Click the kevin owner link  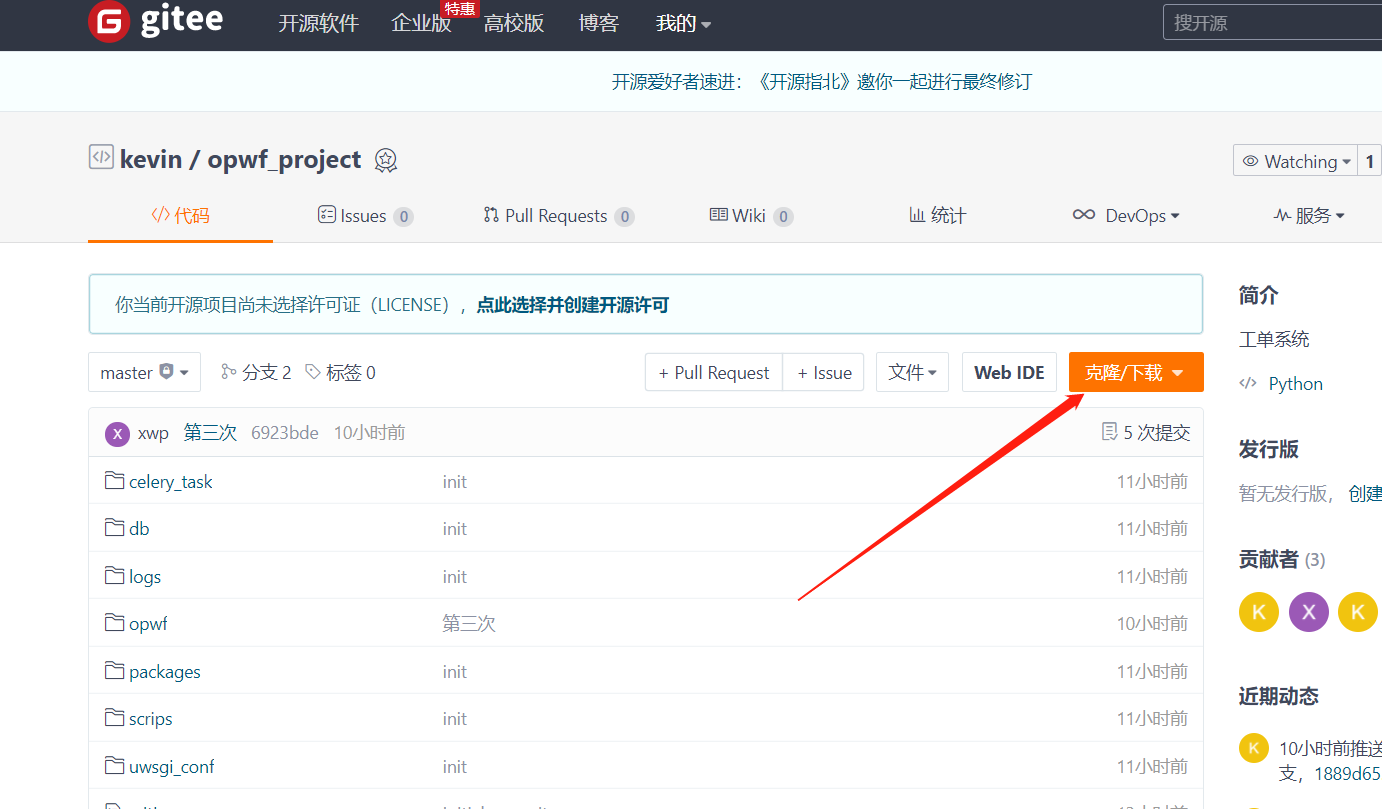tap(151, 159)
